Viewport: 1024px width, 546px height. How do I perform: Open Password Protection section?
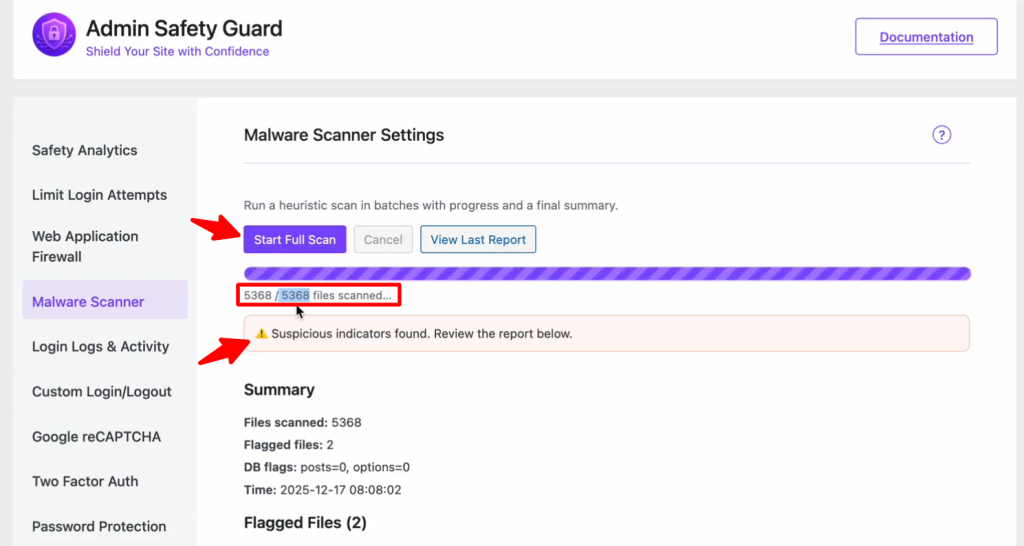click(x=99, y=526)
